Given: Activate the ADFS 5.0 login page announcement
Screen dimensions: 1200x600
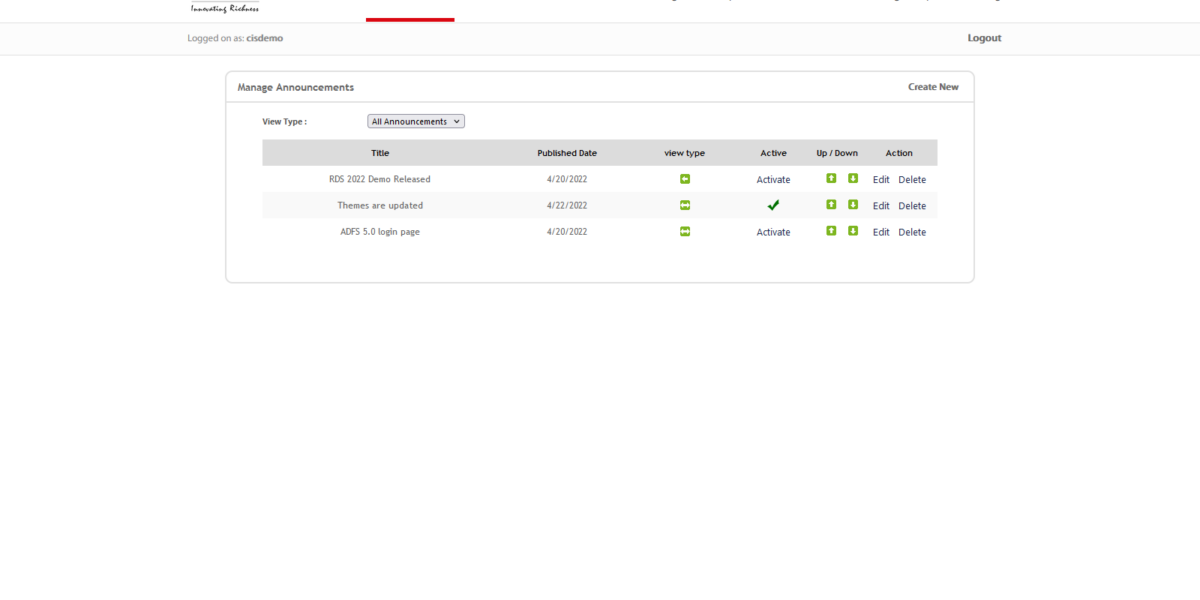Looking at the screenshot, I should (773, 231).
